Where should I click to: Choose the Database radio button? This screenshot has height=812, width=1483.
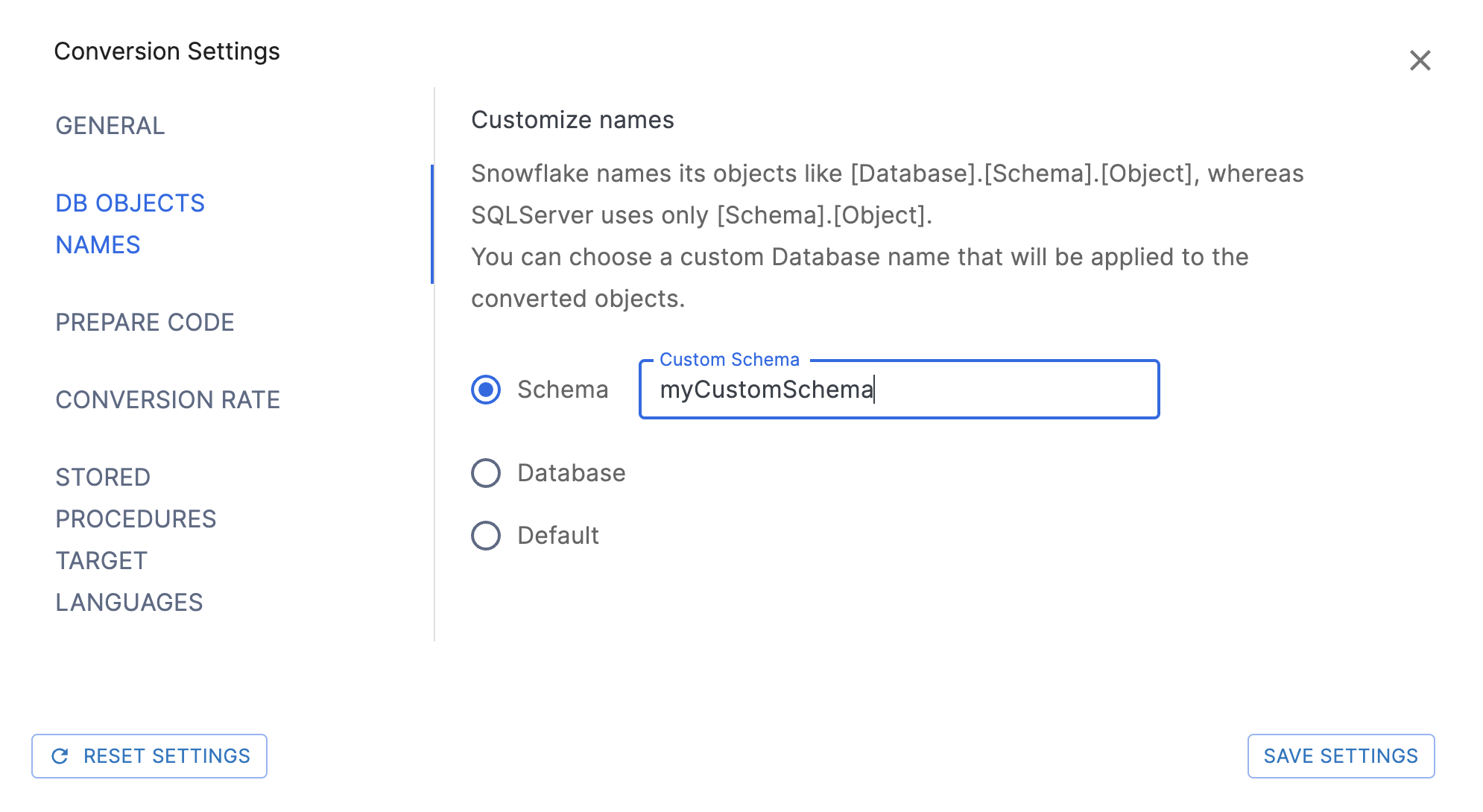click(x=486, y=473)
